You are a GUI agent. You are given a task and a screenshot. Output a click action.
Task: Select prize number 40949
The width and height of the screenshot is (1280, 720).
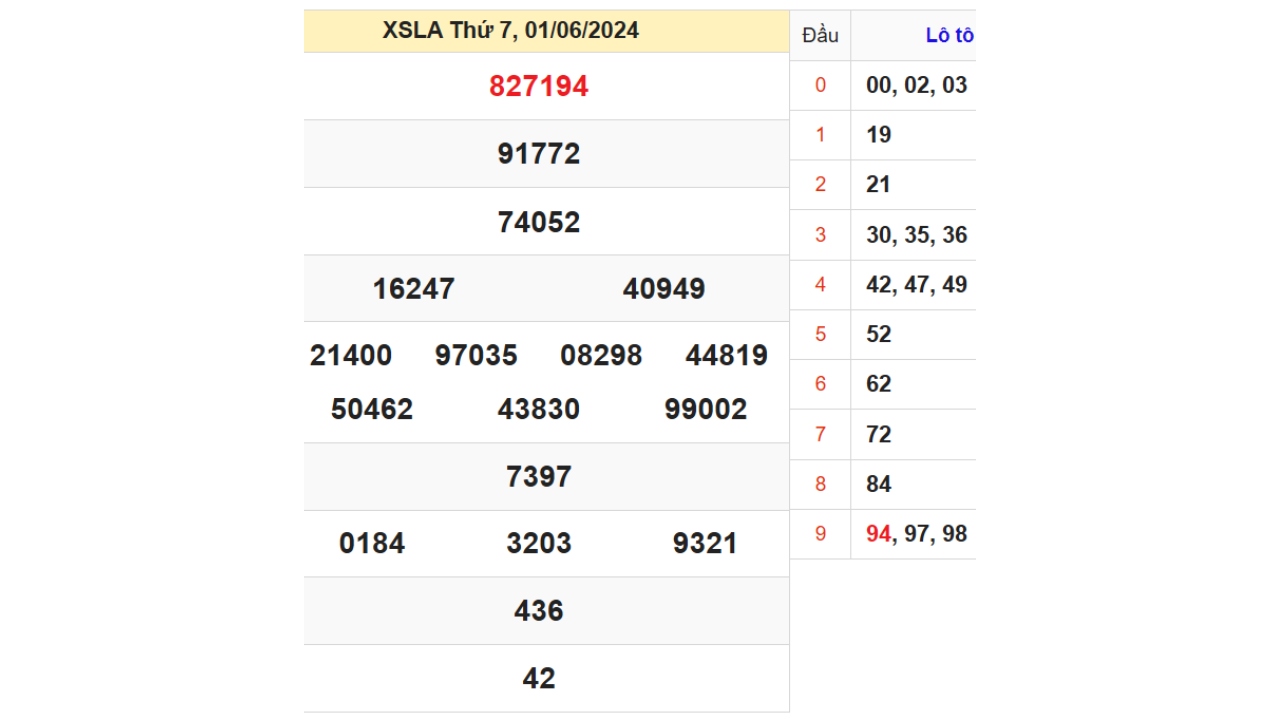(x=664, y=289)
